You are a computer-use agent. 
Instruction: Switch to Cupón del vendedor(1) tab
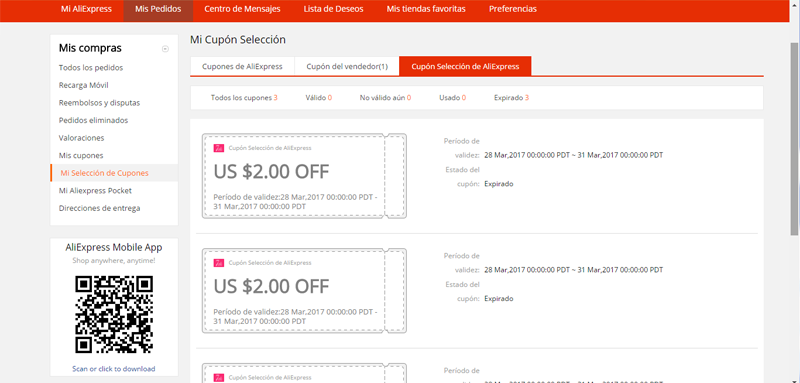point(347,66)
